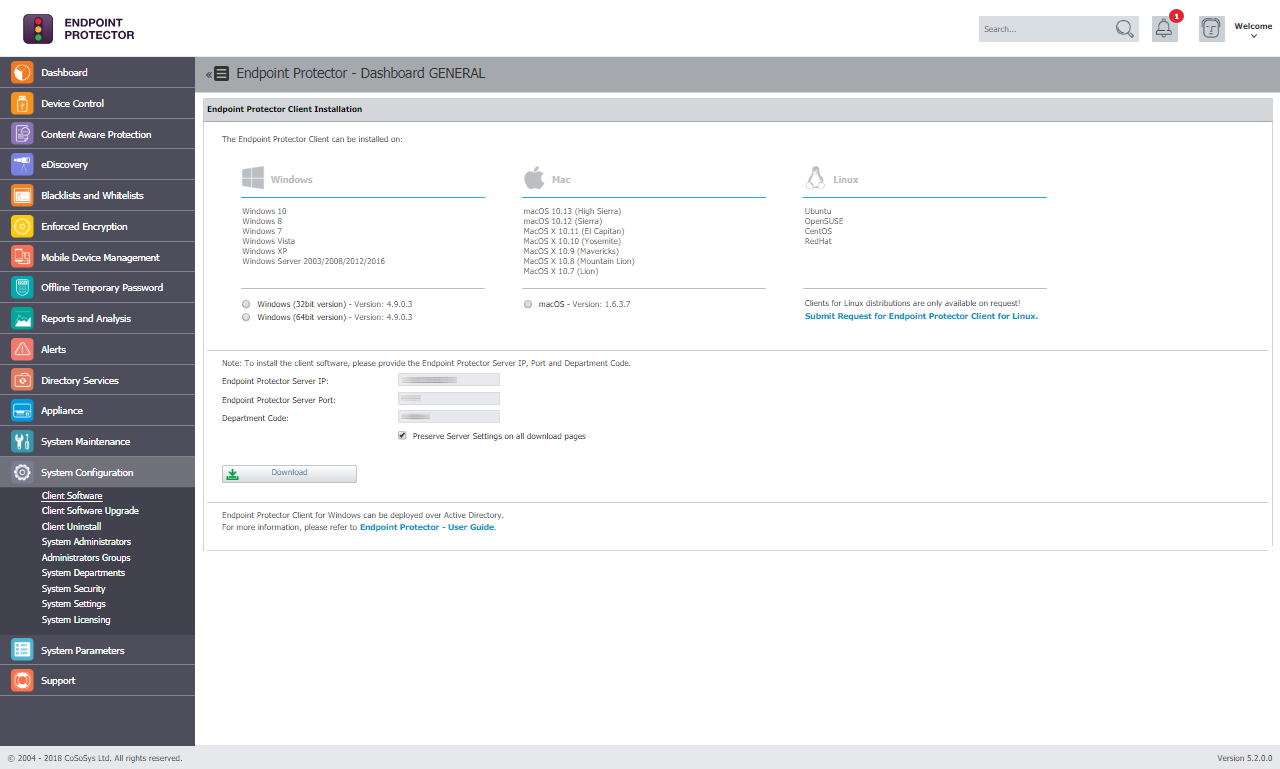Click the Blacklists and Whitelists icon
This screenshot has width=1280, height=769.
[22, 195]
